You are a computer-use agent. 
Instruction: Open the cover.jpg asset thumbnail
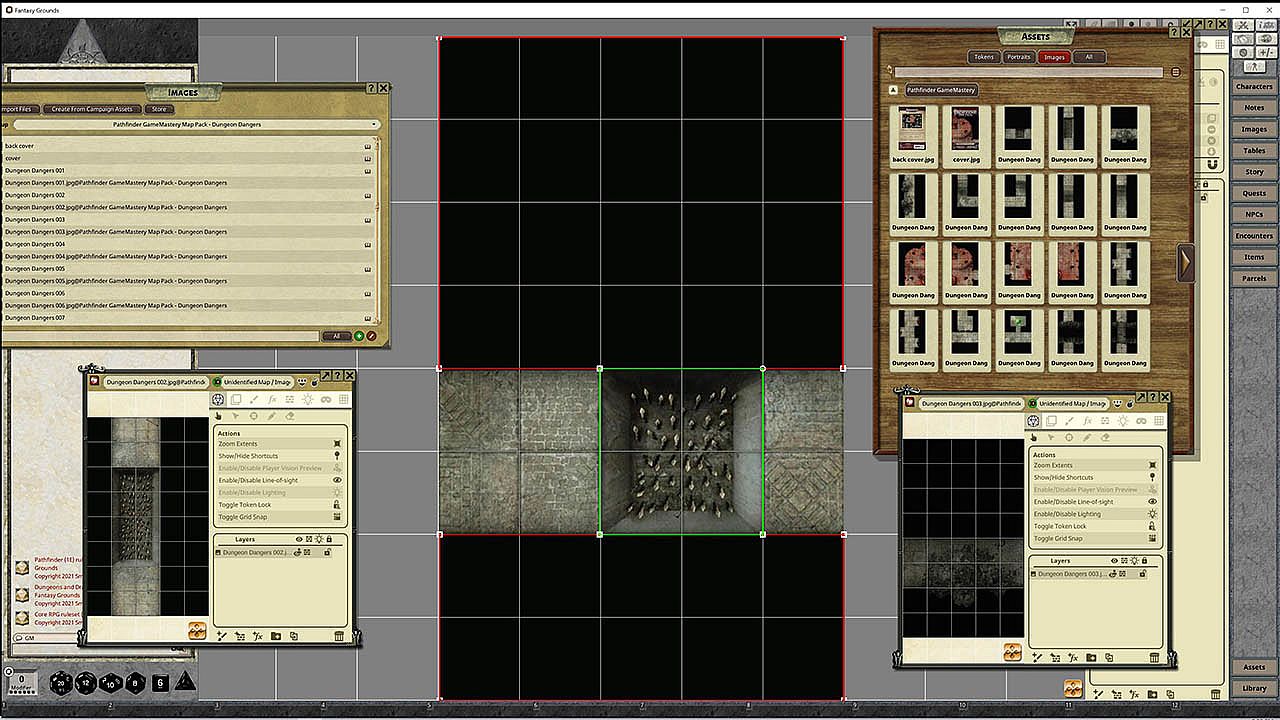(966, 135)
